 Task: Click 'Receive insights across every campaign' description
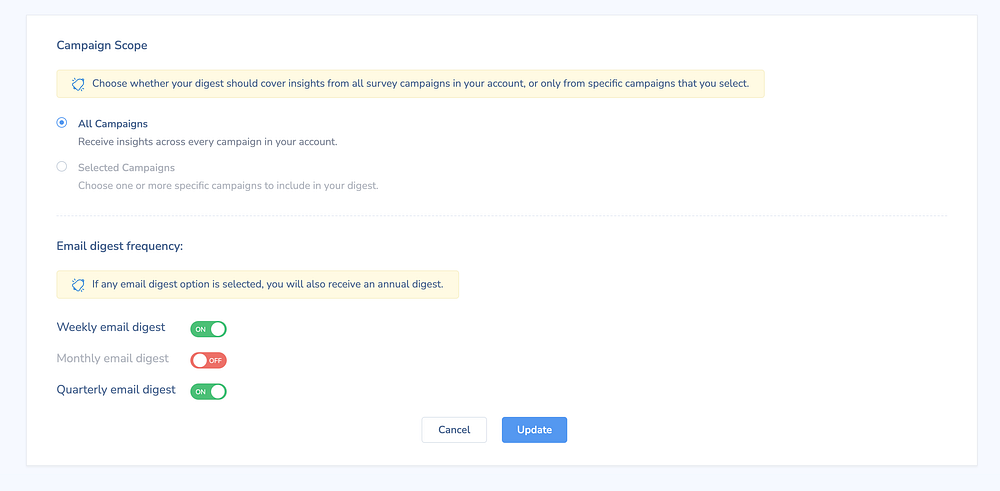(208, 142)
